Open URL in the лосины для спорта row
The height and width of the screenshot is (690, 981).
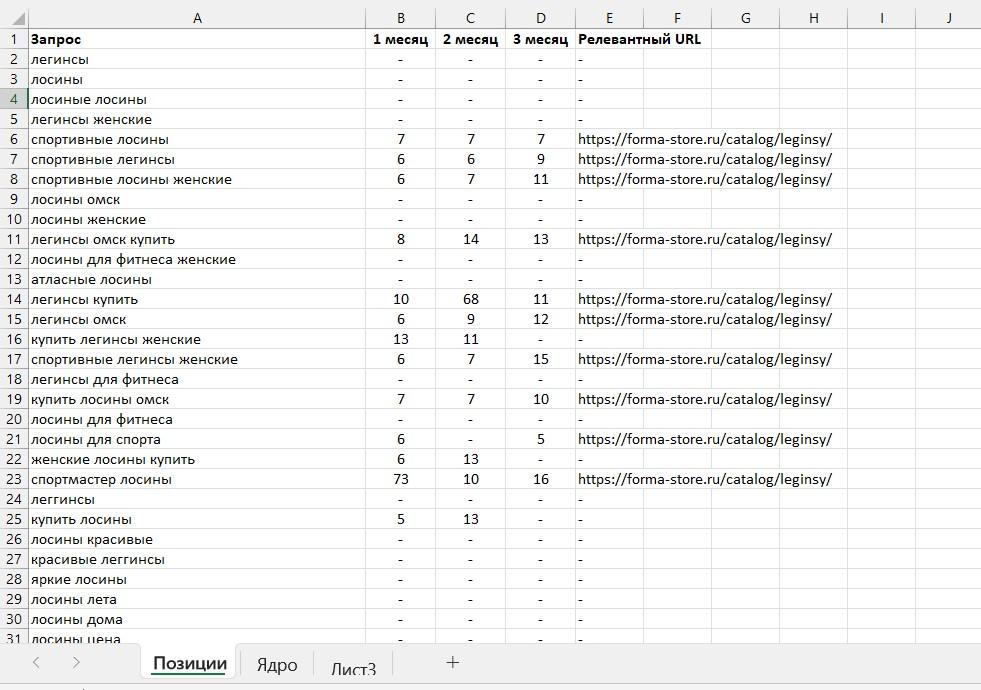pos(704,440)
